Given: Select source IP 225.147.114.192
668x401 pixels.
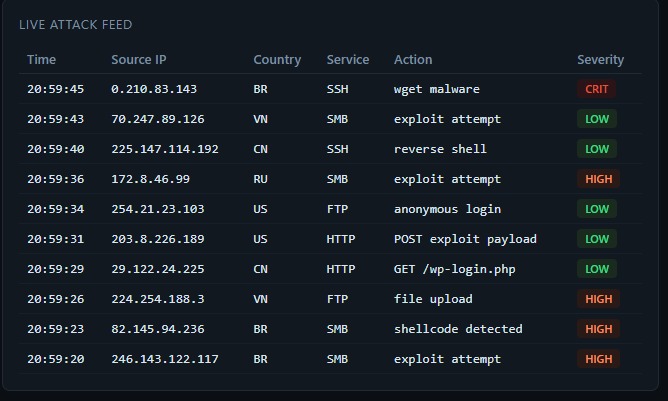Looking at the screenshot, I should click(x=165, y=149).
